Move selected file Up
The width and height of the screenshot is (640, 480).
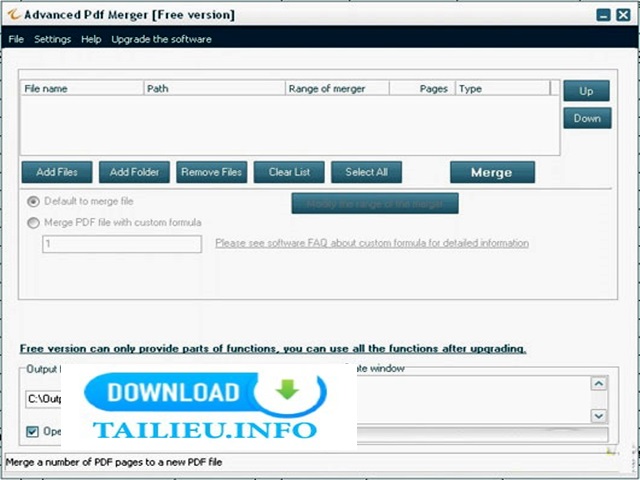[x=586, y=91]
